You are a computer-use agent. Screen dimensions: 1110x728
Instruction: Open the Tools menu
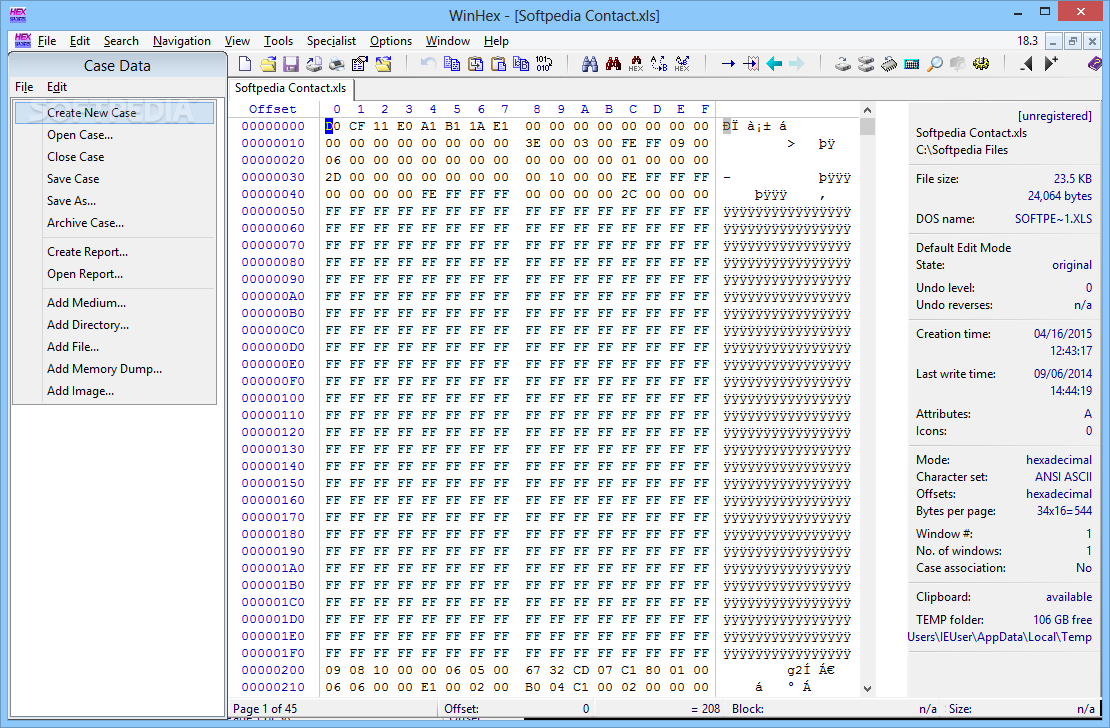click(x=278, y=41)
